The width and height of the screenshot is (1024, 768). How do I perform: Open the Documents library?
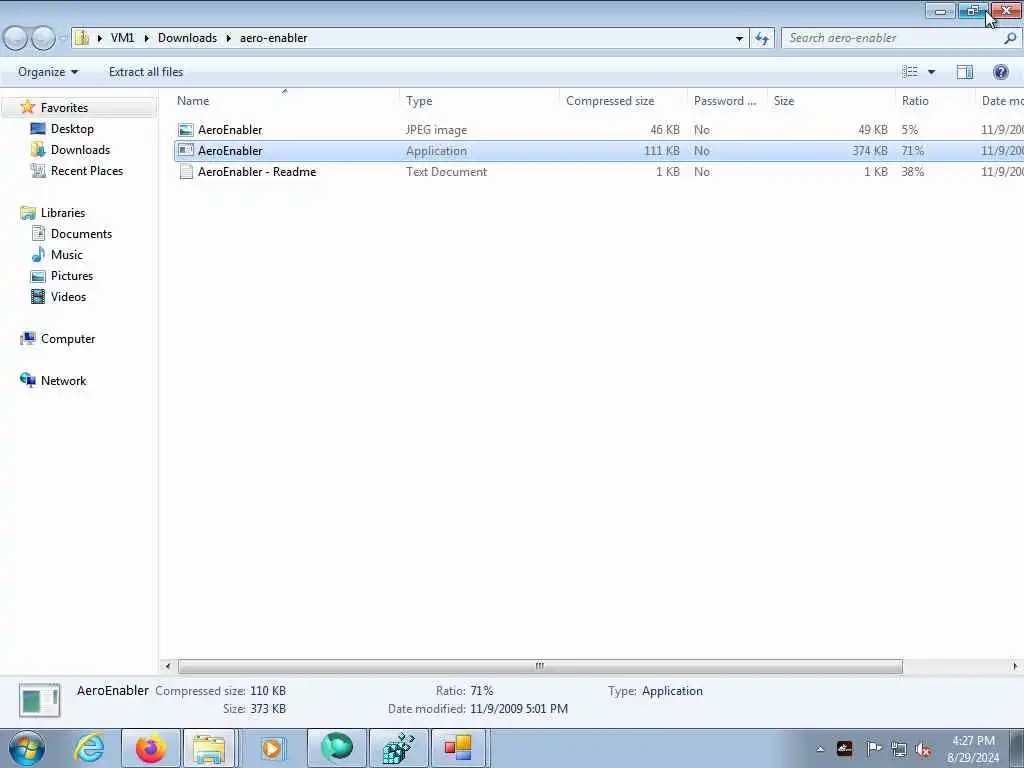(81, 233)
